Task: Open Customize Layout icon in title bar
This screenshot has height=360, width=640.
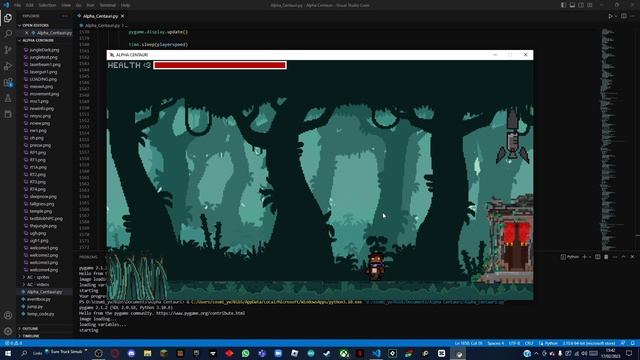Action: [x=590, y=5]
